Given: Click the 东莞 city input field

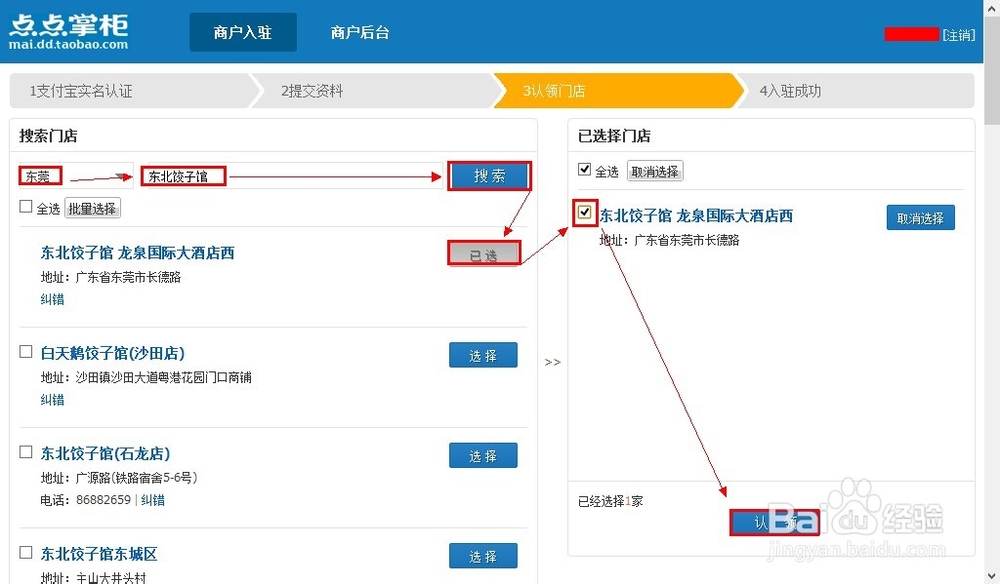Looking at the screenshot, I should tap(40, 175).
